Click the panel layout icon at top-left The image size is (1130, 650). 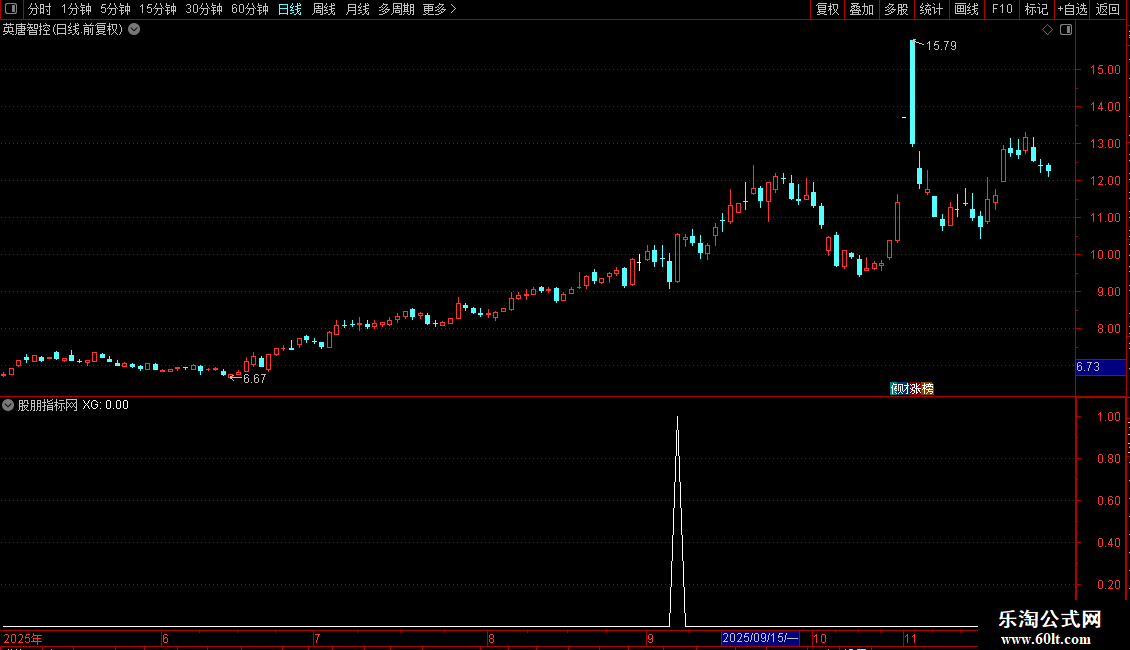pyautogui.click(x=11, y=9)
